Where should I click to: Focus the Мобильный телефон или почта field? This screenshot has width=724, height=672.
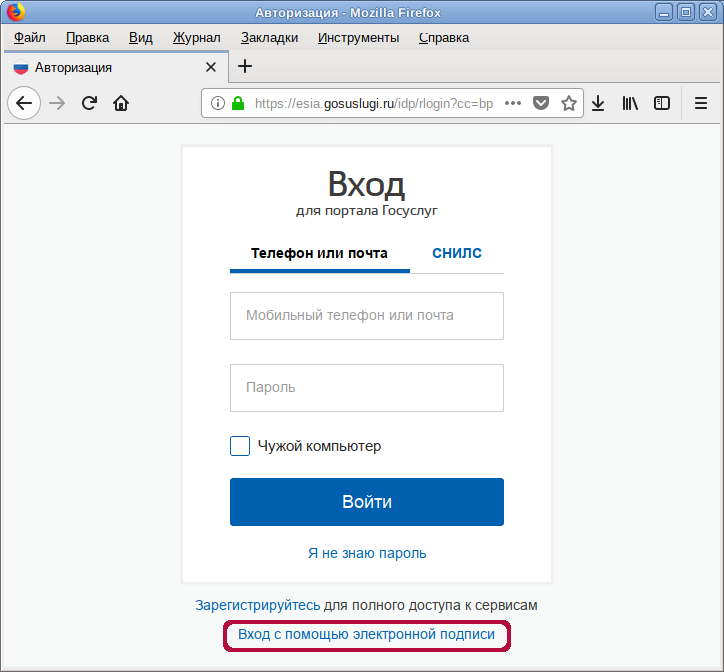367,316
